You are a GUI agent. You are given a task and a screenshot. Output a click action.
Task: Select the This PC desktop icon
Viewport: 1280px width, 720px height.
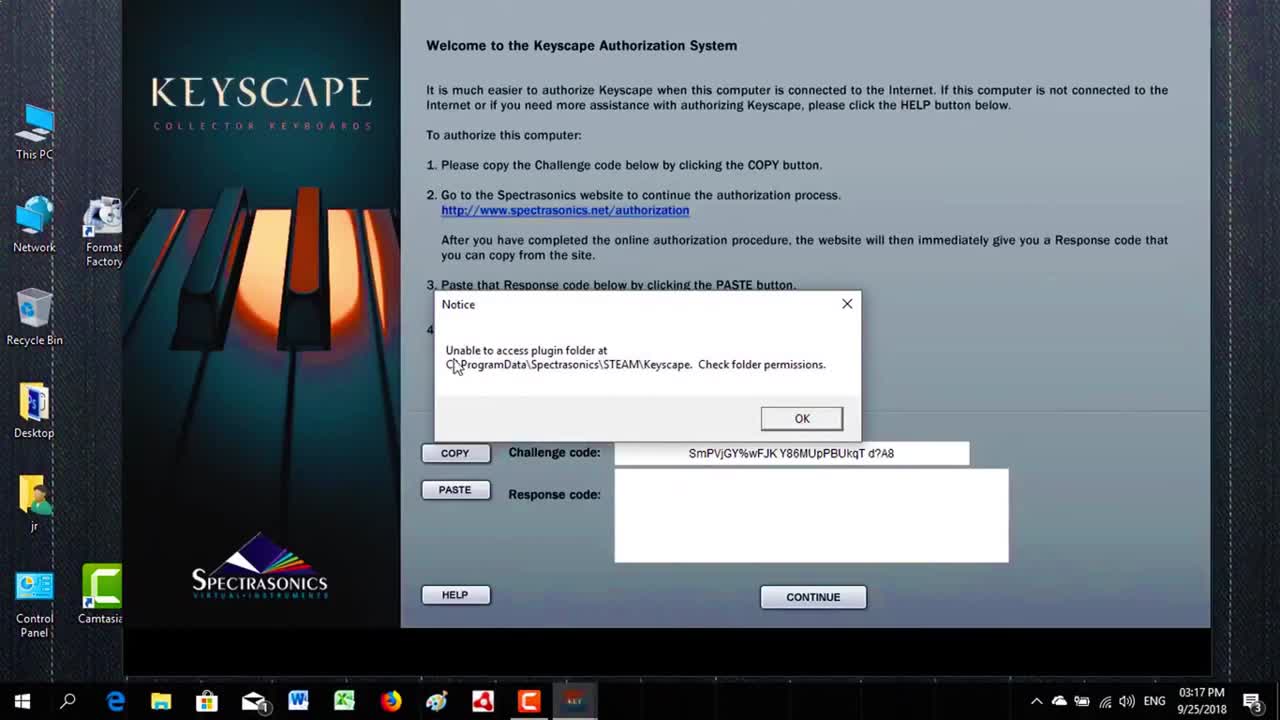pyautogui.click(x=34, y=132)
